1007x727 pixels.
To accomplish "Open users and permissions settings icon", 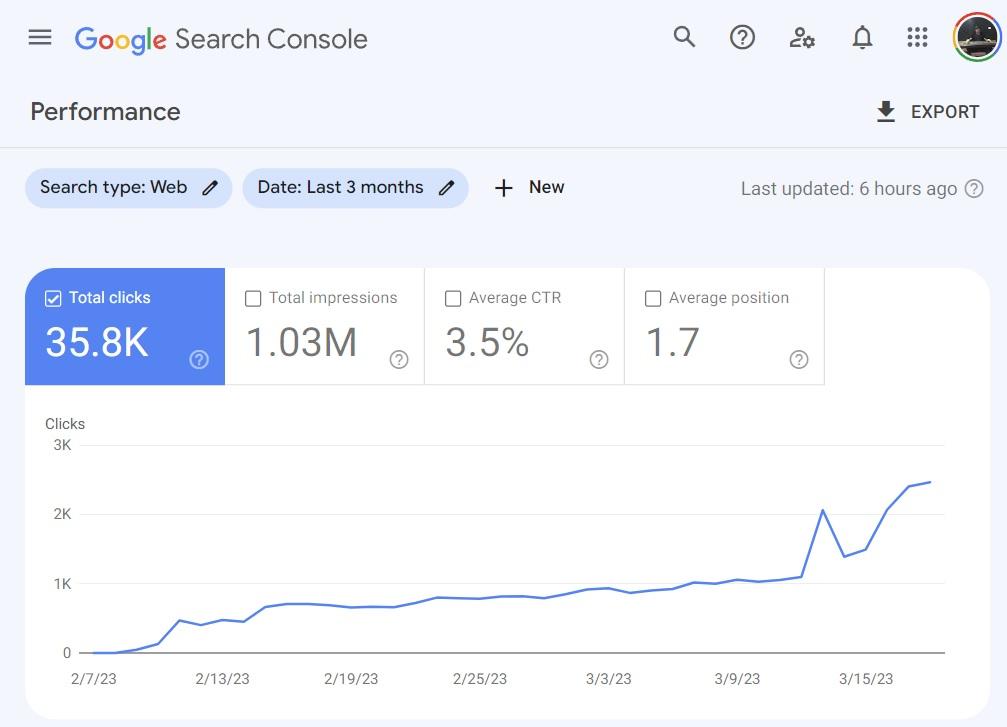I will 802,38.
